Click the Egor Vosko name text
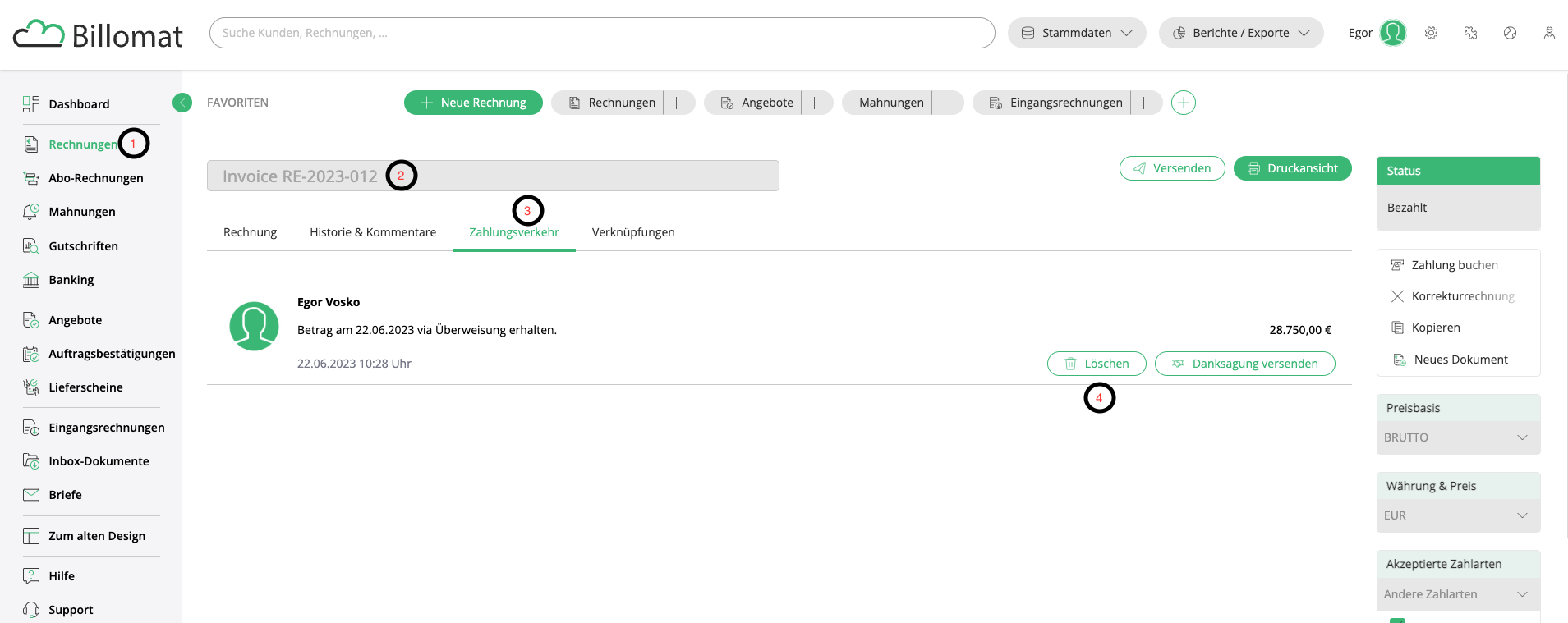This screenshot has height=623, width=1568. tap(329, 302)
